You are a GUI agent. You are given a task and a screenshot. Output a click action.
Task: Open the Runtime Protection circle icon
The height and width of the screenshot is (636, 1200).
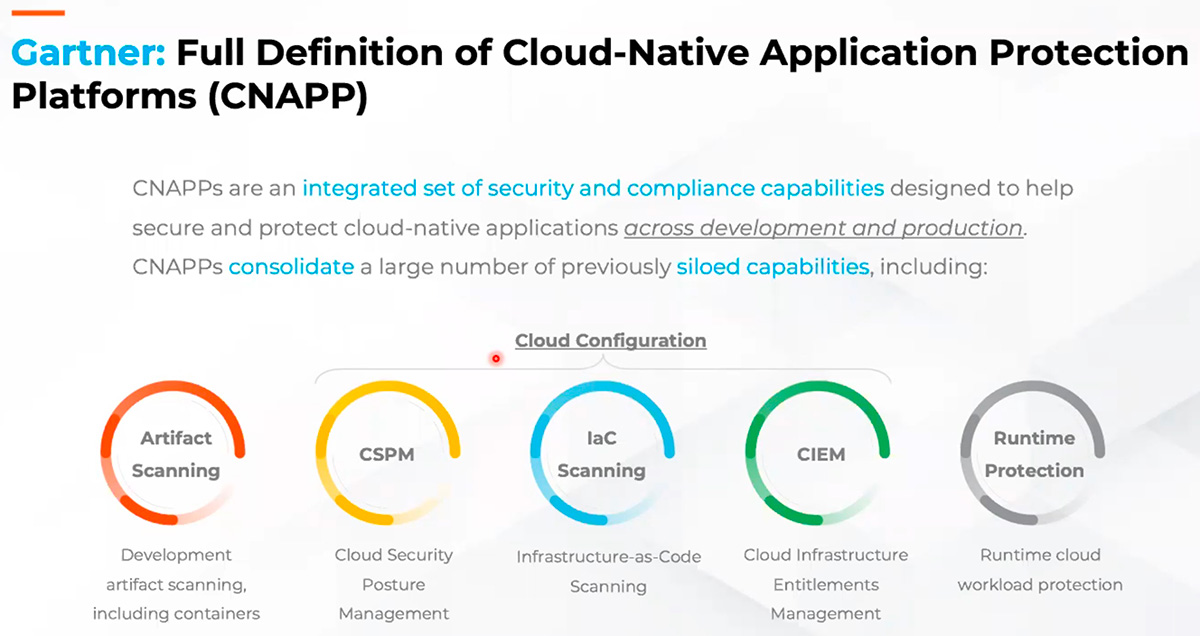(x=1036, y=455)
